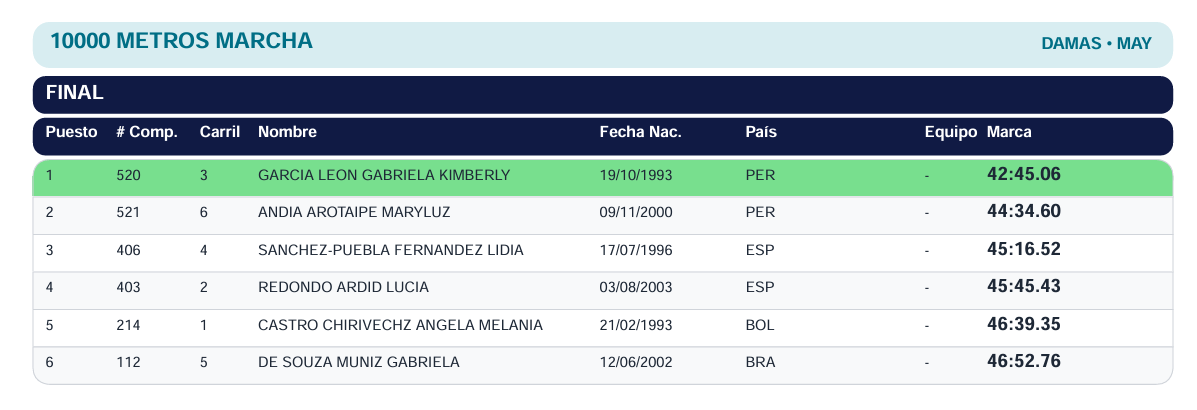The width and height of the screenshot is (1197, 410).
Task: Click the País column header
Action: [761, 132]
